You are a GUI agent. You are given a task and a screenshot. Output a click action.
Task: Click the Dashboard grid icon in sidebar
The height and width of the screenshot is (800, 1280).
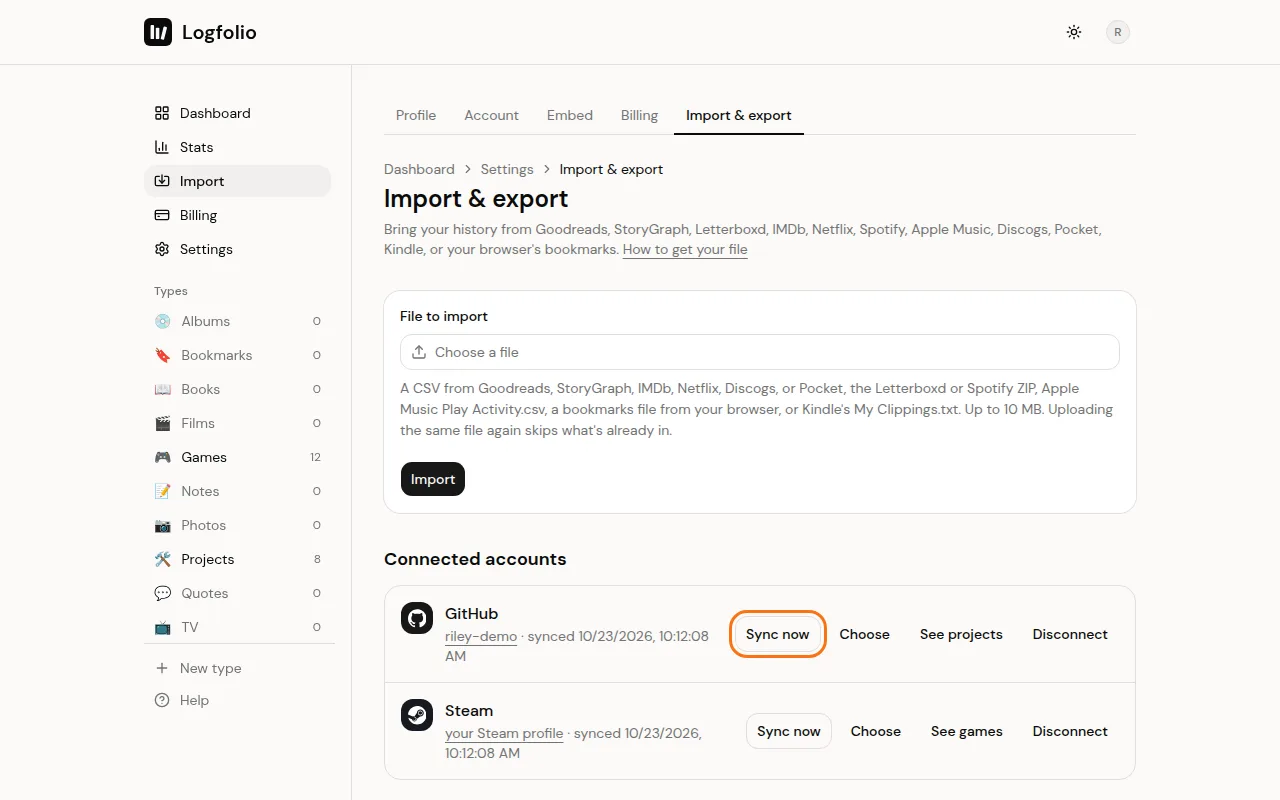click(x=162, y=113)
